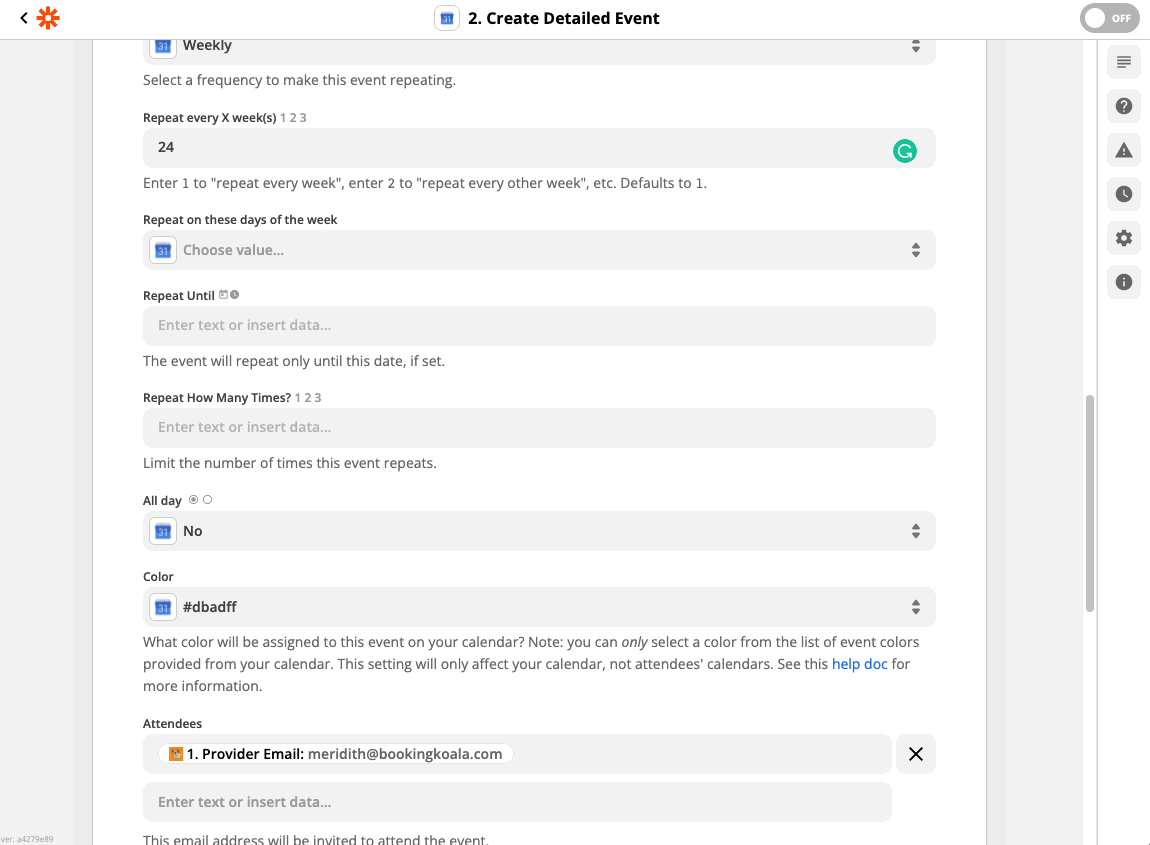
Task: Click the Grammarly icon in repeat field
Action: pyautogui.click(x=904, y=151)
